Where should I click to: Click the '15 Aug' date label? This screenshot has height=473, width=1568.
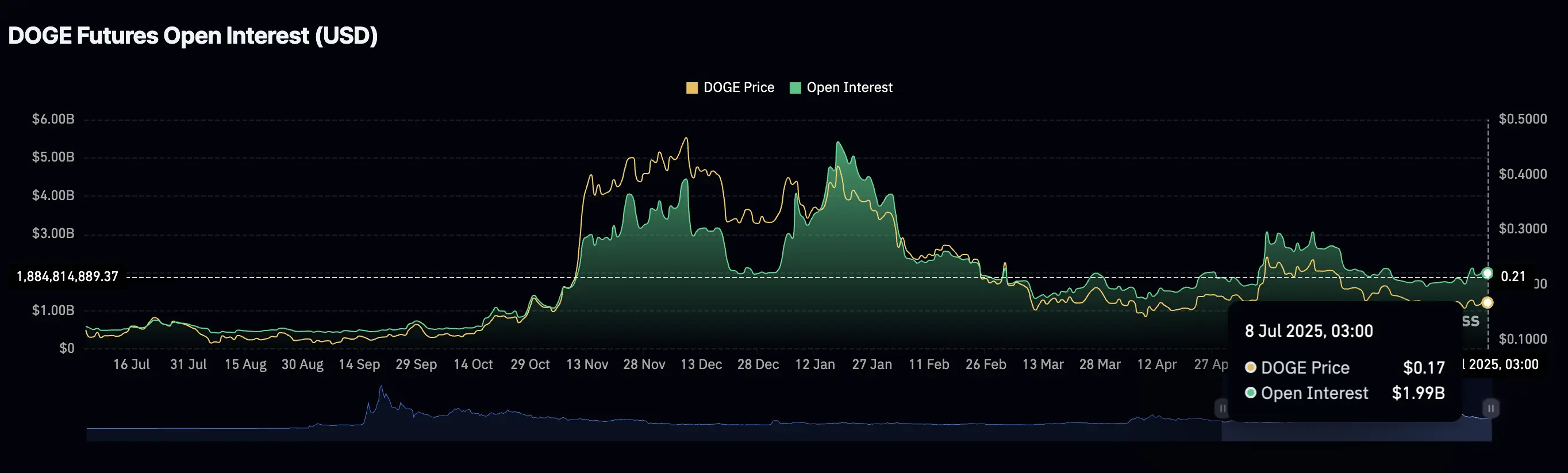click(246, 364)
